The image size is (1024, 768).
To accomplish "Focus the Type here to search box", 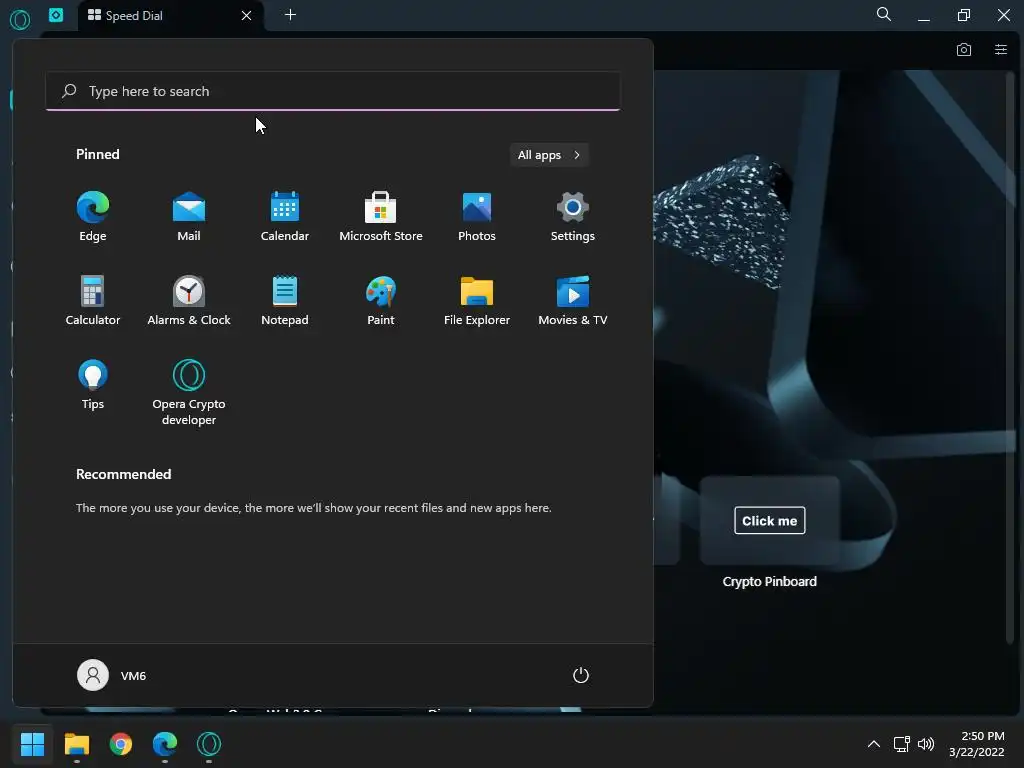I will point(333,91).
